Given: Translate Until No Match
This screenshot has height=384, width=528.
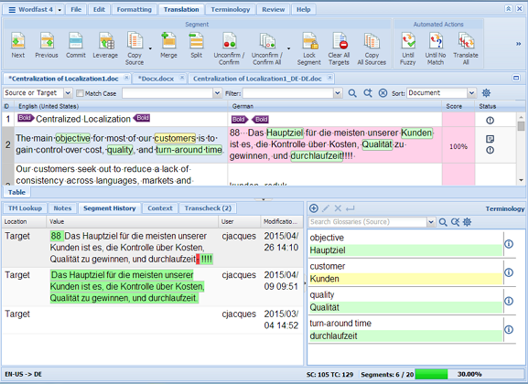Looking at the screenshot, I should point(435,49).
